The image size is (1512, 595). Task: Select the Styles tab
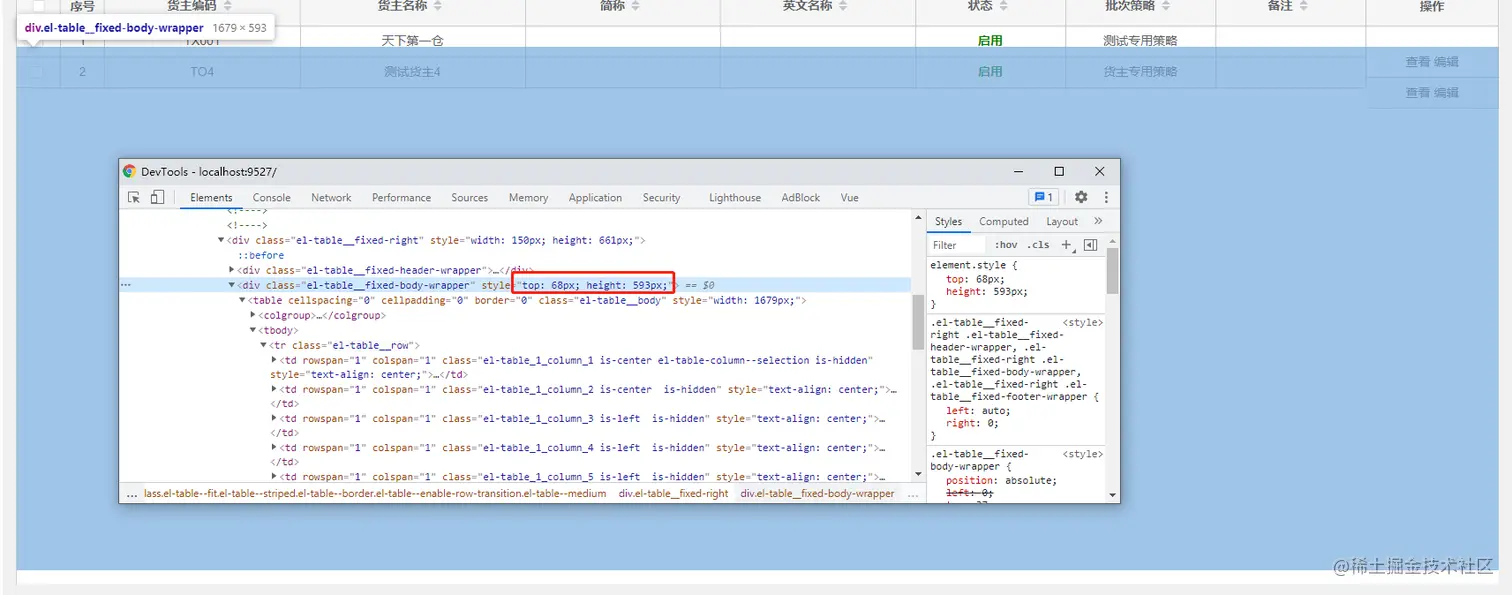948,222
